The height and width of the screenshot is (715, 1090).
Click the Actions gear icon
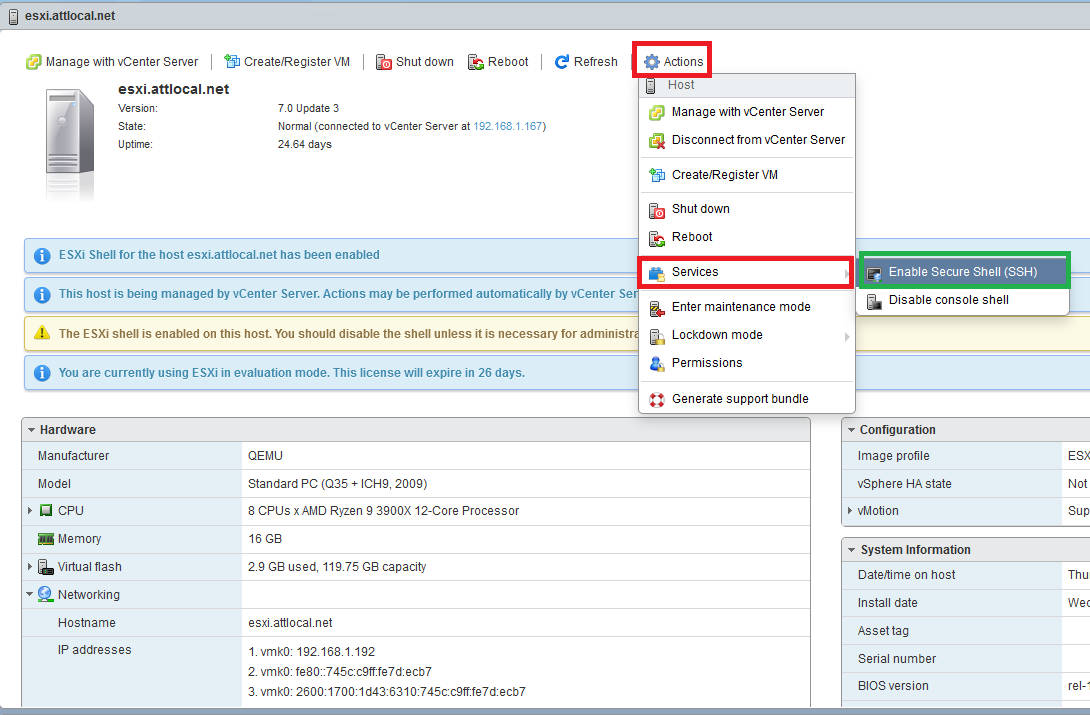(x=652, y=62)
